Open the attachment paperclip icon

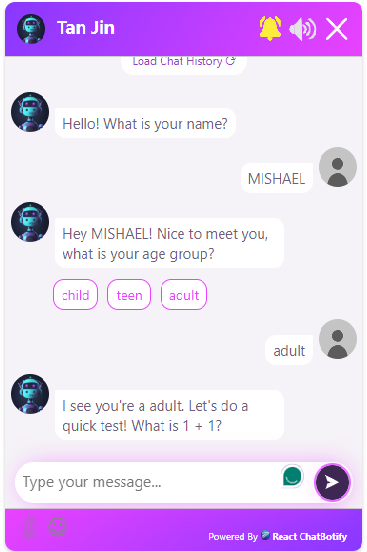(30, 527)
